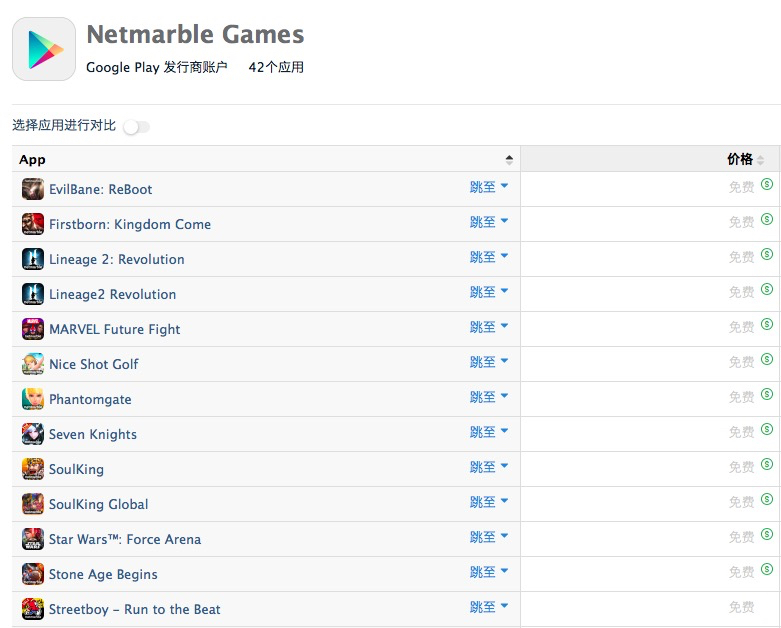This screenshot has height=628, width=781.
Task: Open the Lineage 2: Revolution app icon
Action: (x=33, y=259)
